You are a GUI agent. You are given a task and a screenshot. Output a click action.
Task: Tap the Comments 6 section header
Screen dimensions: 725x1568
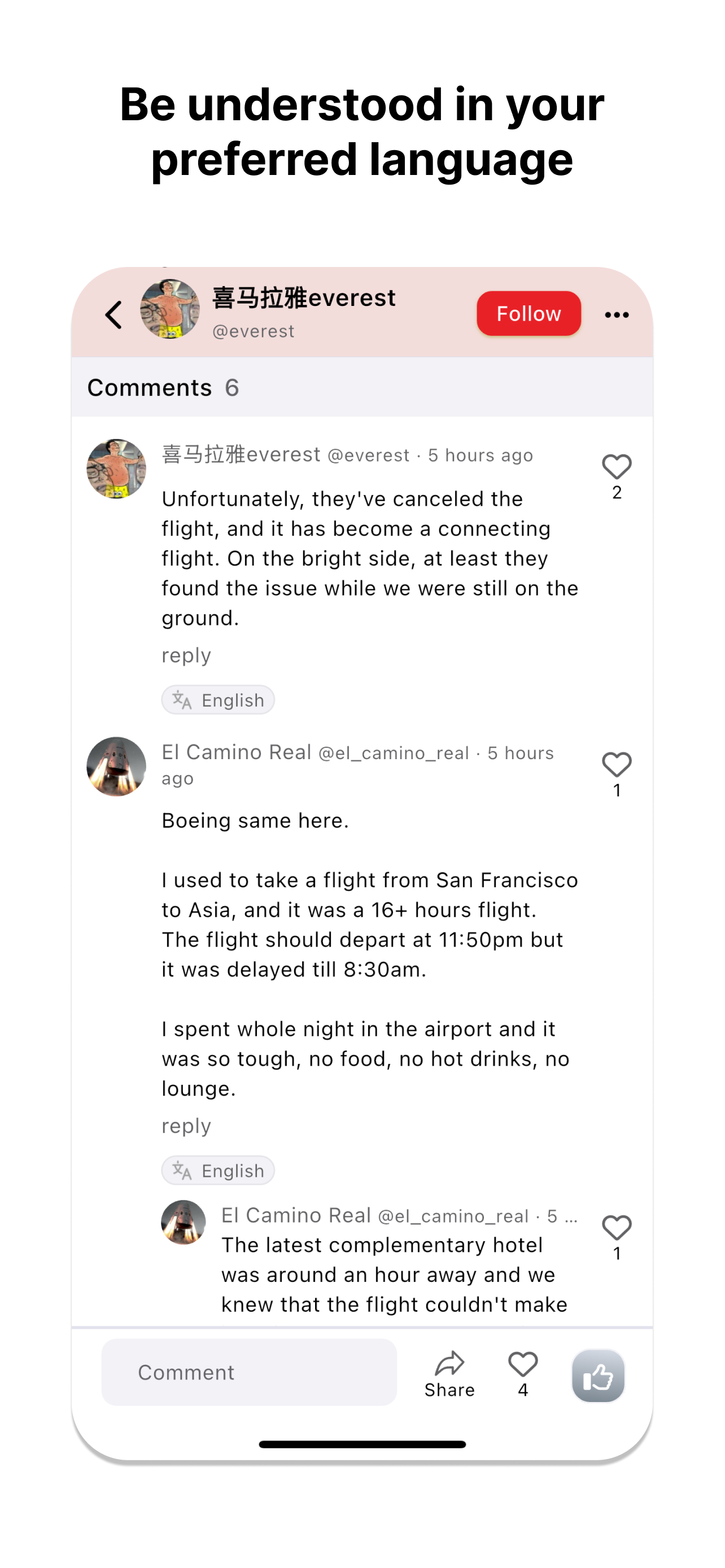click(163, 388)
